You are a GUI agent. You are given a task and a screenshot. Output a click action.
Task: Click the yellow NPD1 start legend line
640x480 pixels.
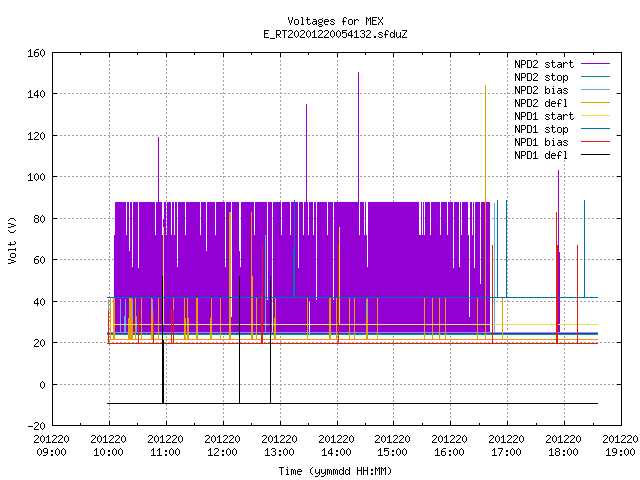tap(595, 116)
